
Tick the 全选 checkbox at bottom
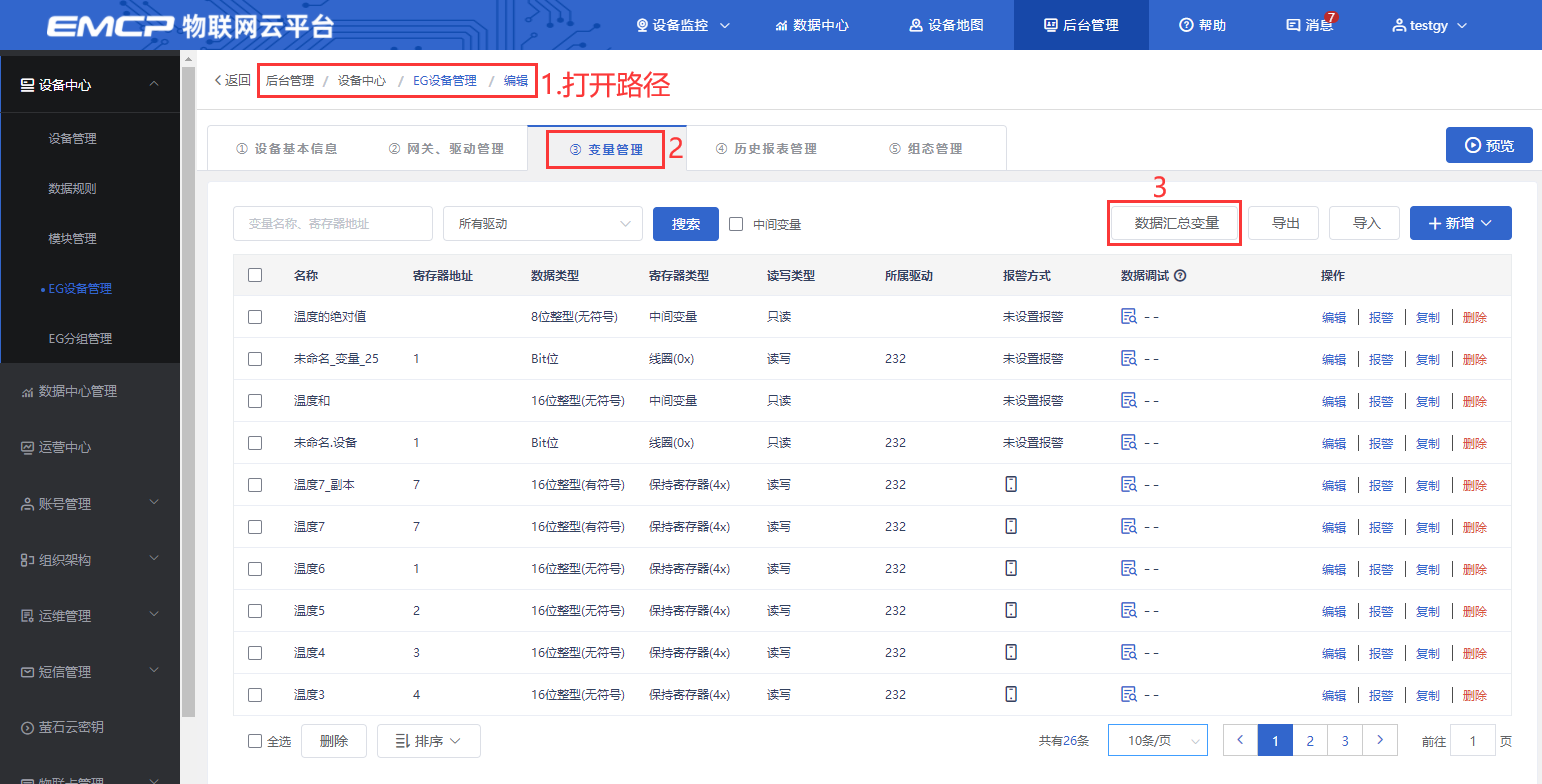pos(254,741)
